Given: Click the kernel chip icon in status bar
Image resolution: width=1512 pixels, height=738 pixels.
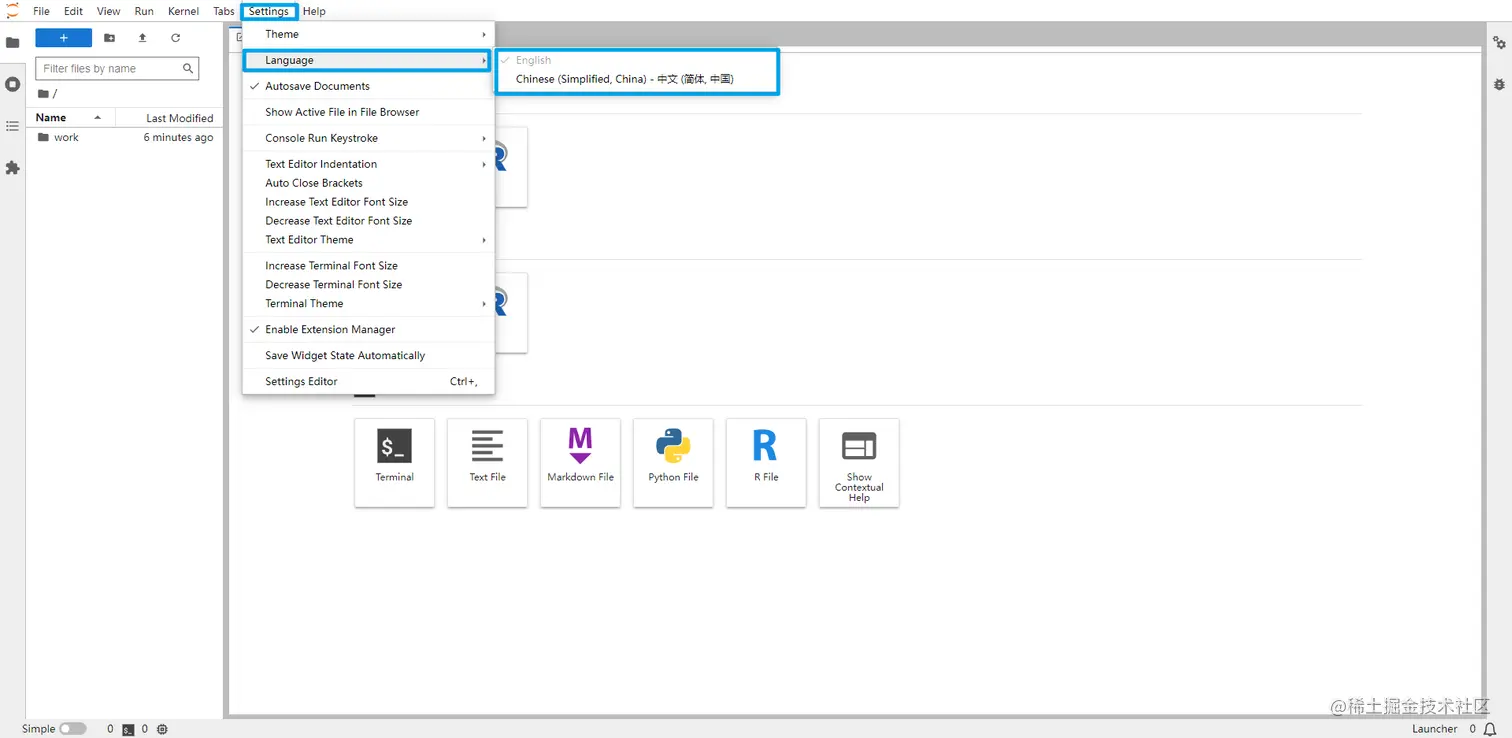Looking at the screenshot, I should tap(163, 730).
